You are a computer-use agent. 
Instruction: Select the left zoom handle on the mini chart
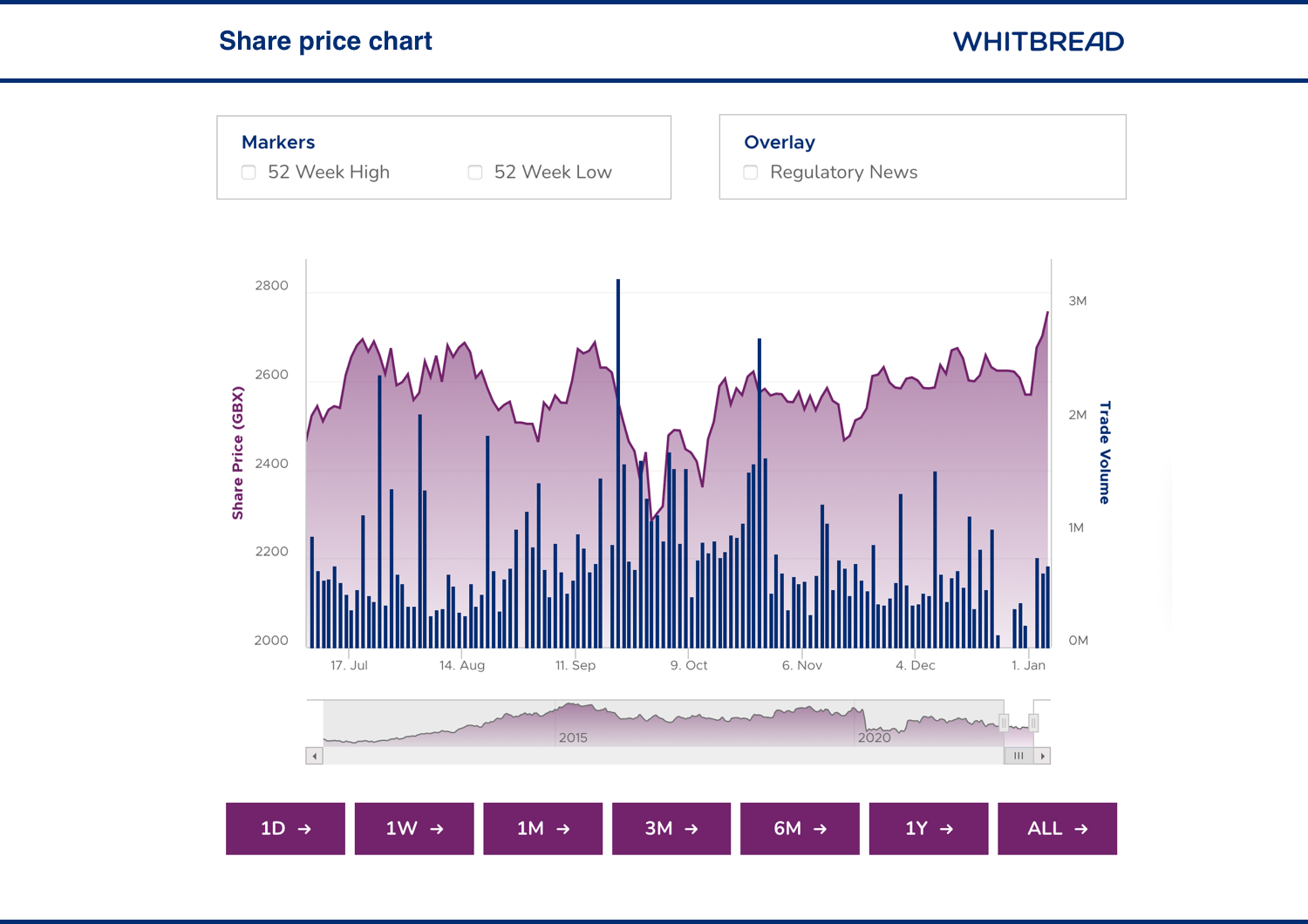[x=1005, y=723]
